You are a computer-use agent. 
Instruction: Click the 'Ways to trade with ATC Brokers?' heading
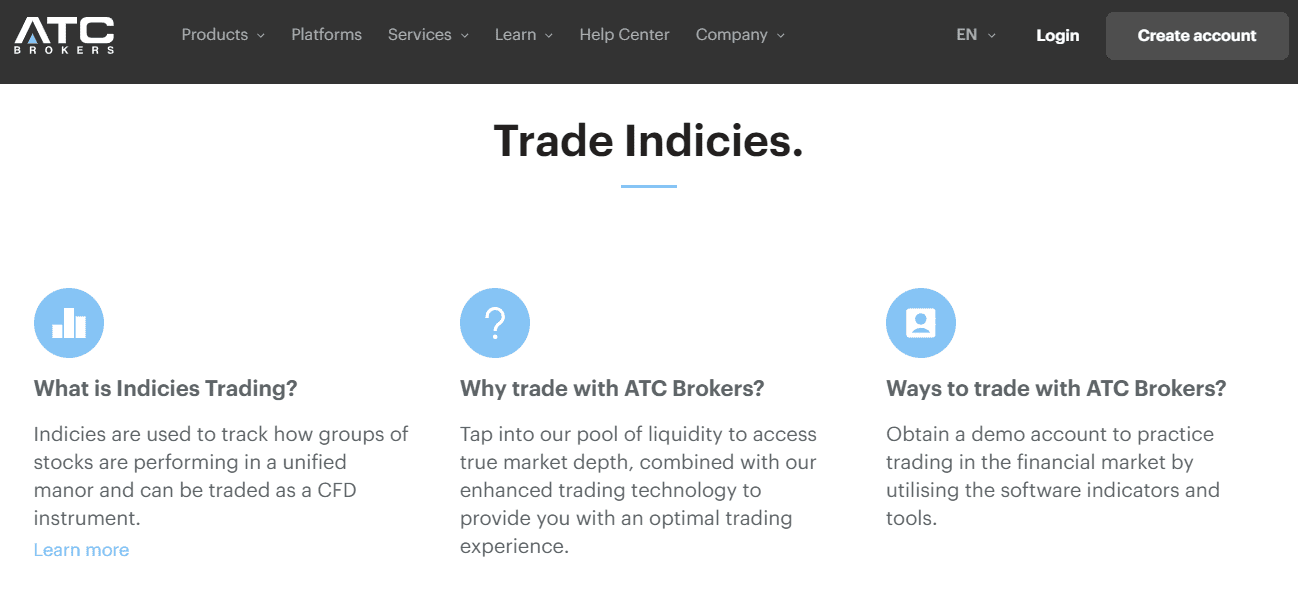(x=1056, y=388)
